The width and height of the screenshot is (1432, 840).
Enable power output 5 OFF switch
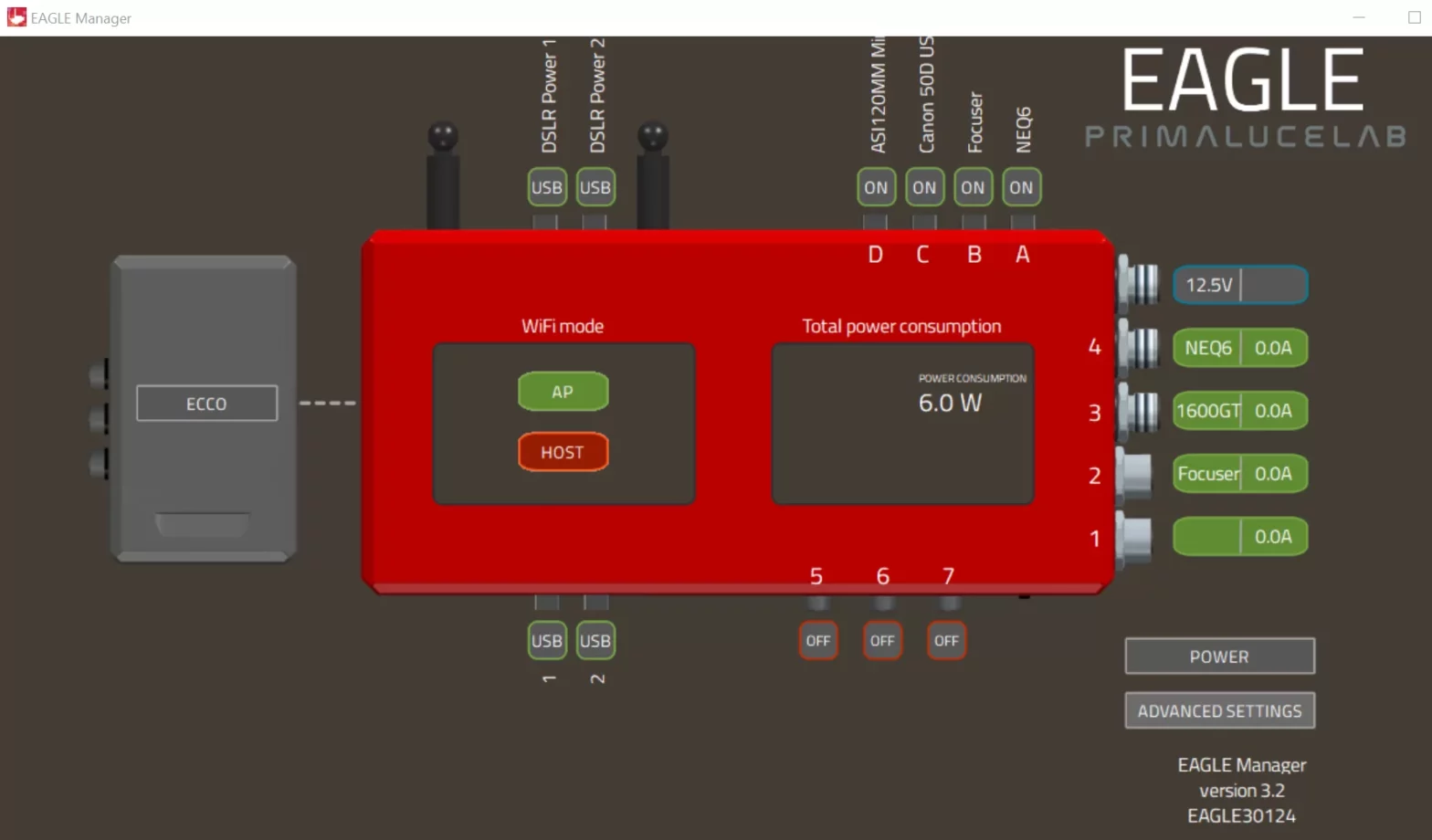pyautogui.click(x=817, y=641)
